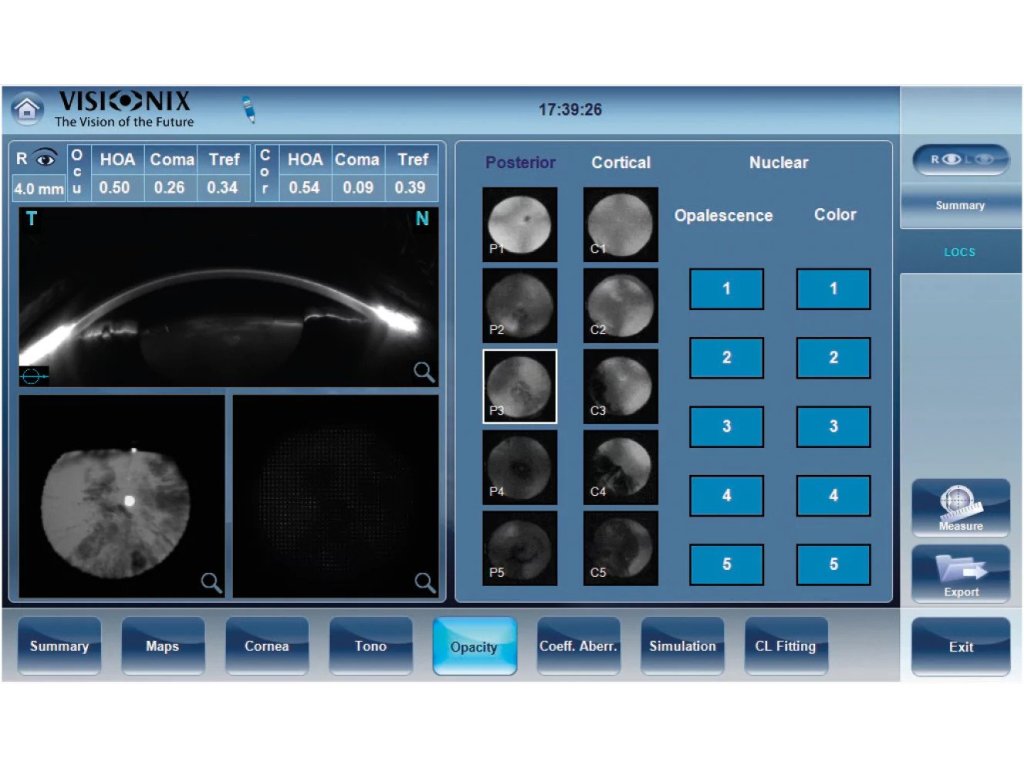Open the Tono tab
Image resolution: width=1024 pixels, height=768 pixels.
370,646
